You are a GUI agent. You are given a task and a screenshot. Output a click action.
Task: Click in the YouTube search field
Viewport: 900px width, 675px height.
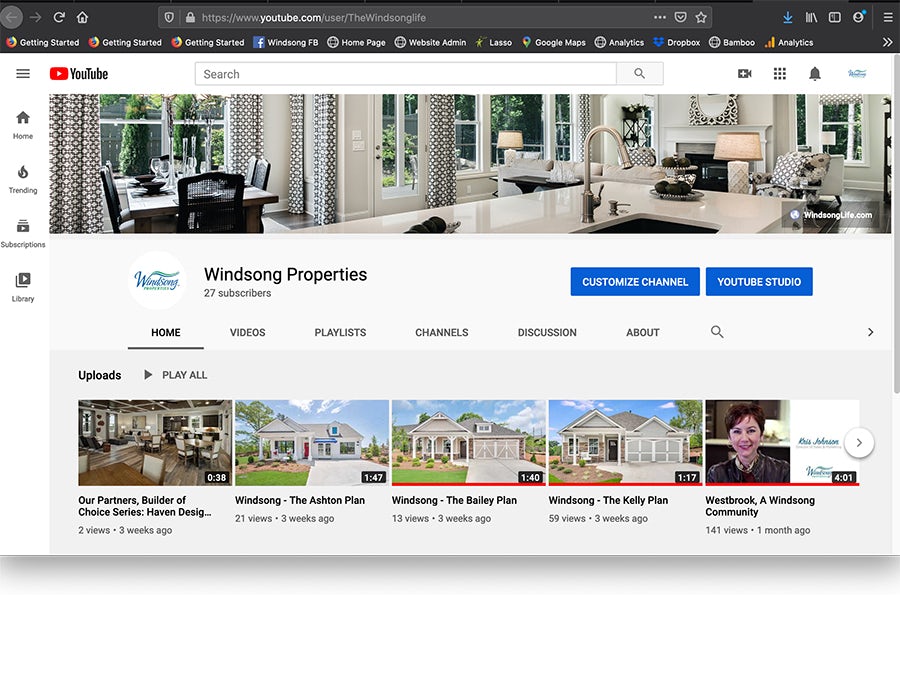405,74
